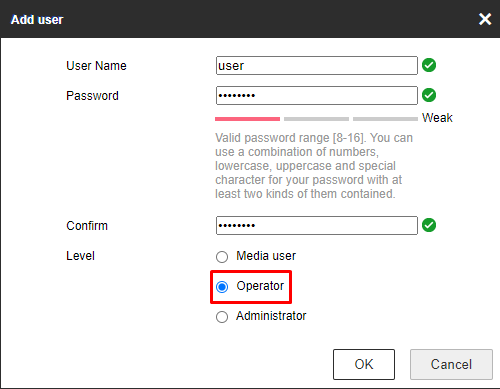Viewport: 500px width, 389px height.
Task: Cancel adding the user
Action: tap(451, 364)
